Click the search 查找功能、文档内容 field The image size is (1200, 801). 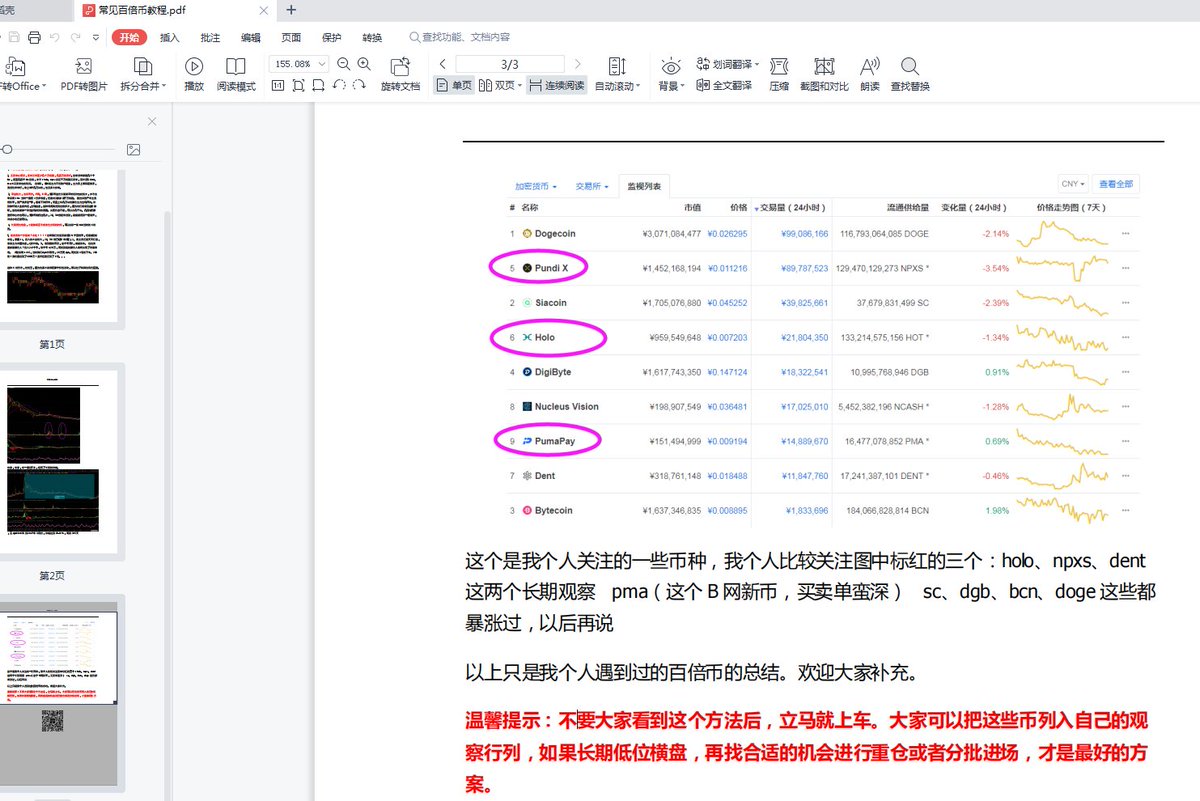point(460,37)
